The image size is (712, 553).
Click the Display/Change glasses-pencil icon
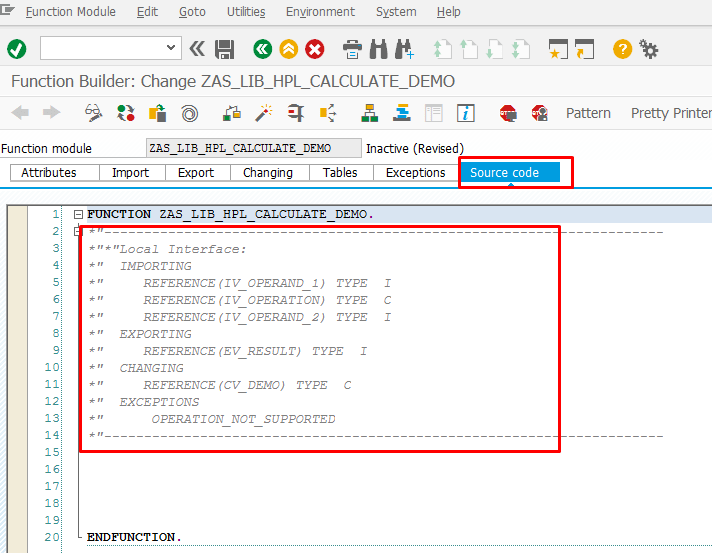pyautogui.click(x=94, y=113)
